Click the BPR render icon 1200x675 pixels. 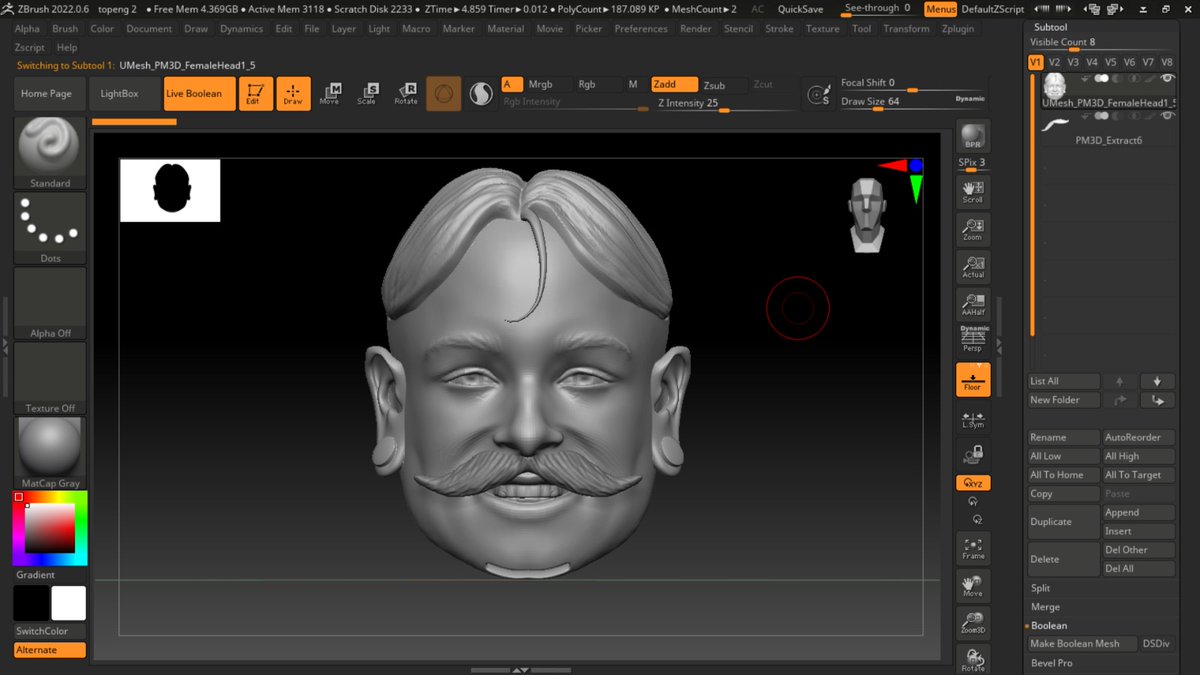[x=972, y=136]
